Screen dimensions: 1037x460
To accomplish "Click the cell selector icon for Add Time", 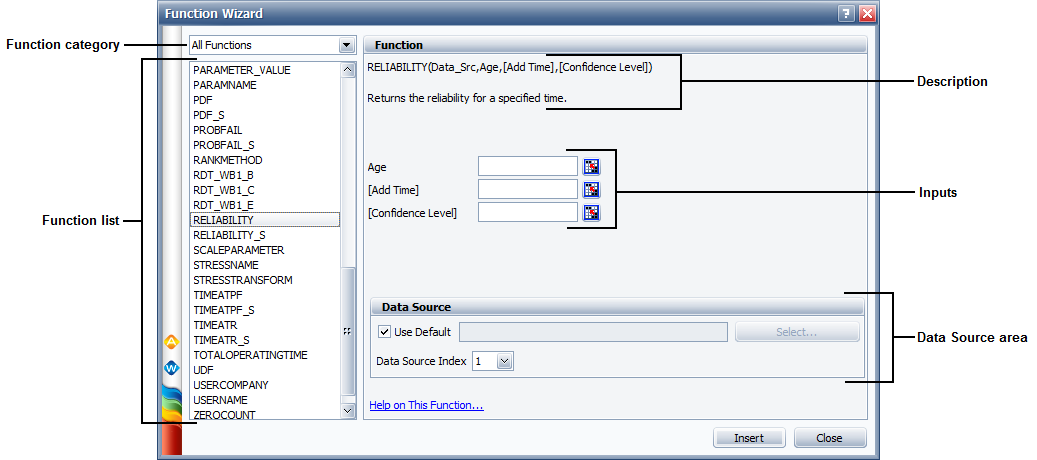I will coord(591,189).
